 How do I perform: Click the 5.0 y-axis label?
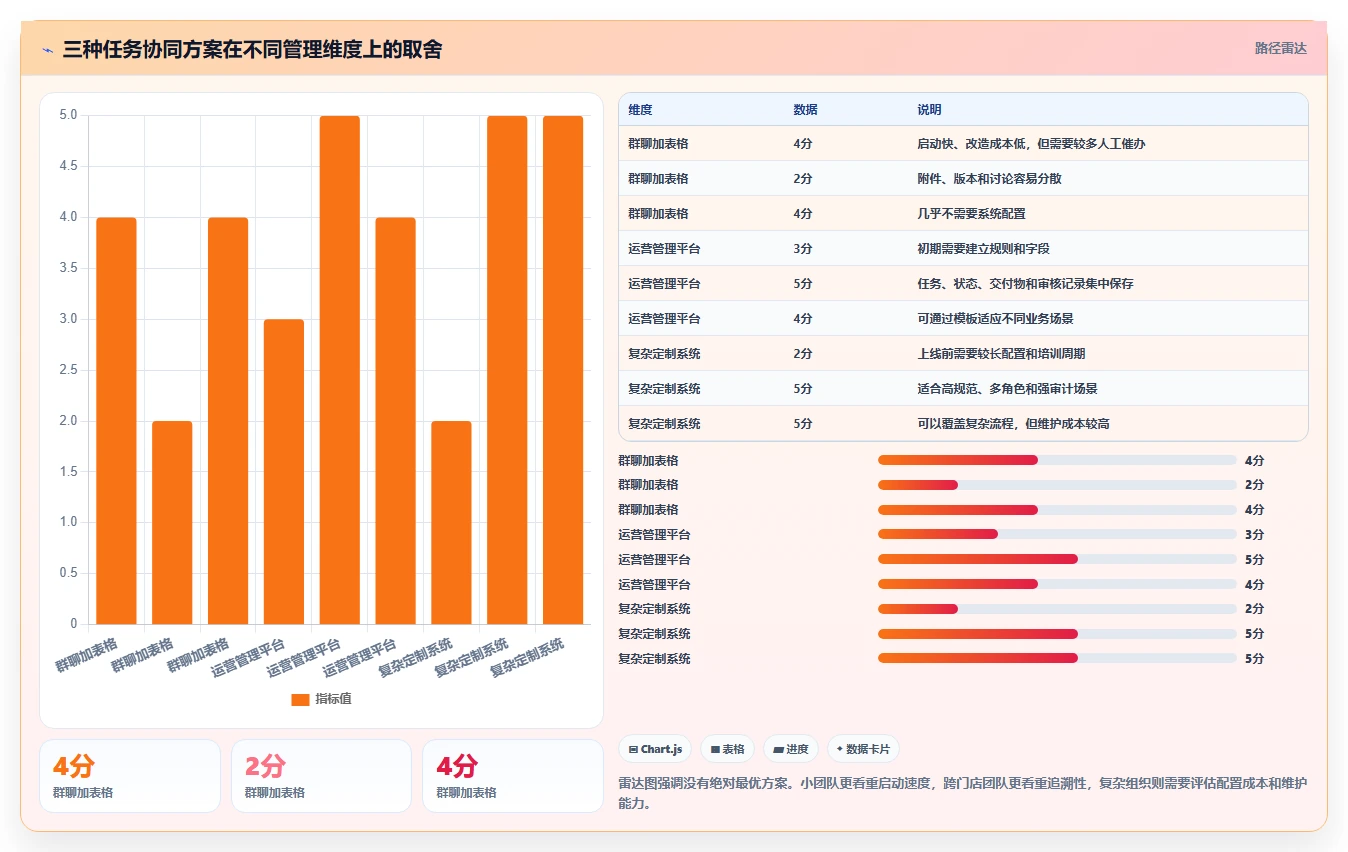tap(68, 115)
